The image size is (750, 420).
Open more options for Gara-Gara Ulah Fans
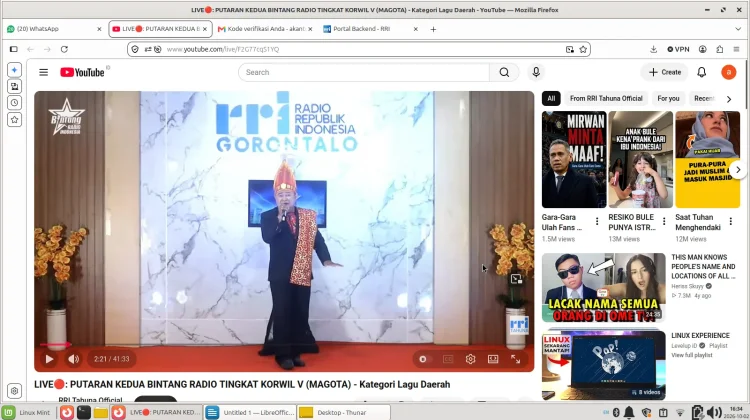597,221
